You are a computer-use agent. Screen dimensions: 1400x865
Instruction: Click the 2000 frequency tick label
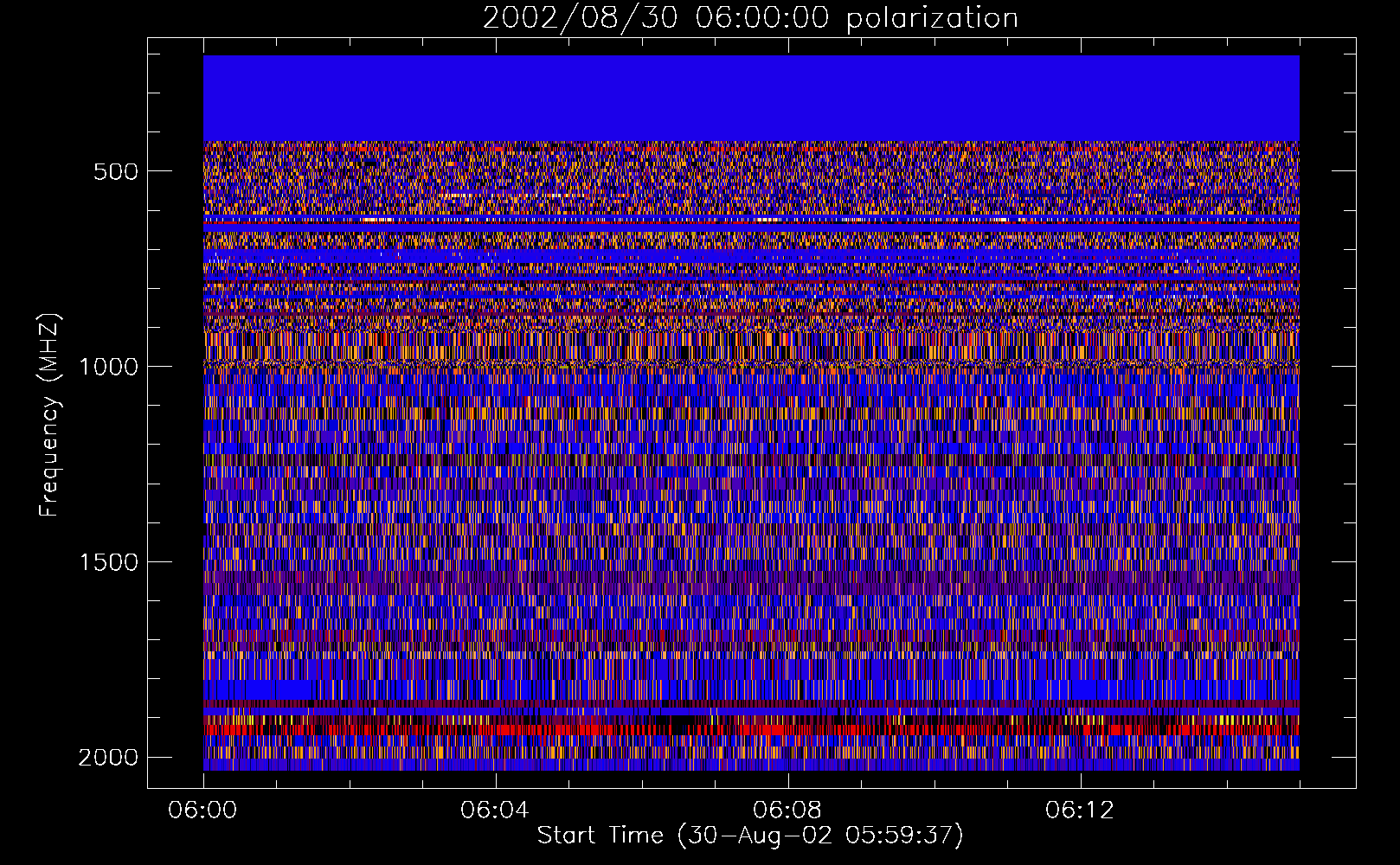point(108,758)
